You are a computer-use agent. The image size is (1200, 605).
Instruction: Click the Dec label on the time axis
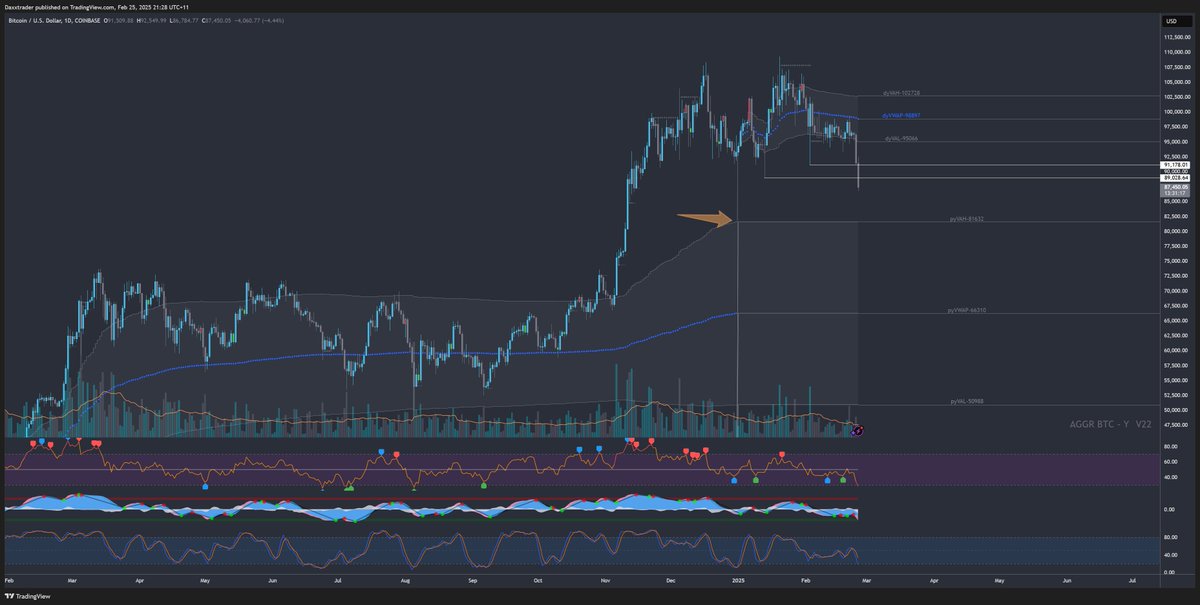click(670, 579)
